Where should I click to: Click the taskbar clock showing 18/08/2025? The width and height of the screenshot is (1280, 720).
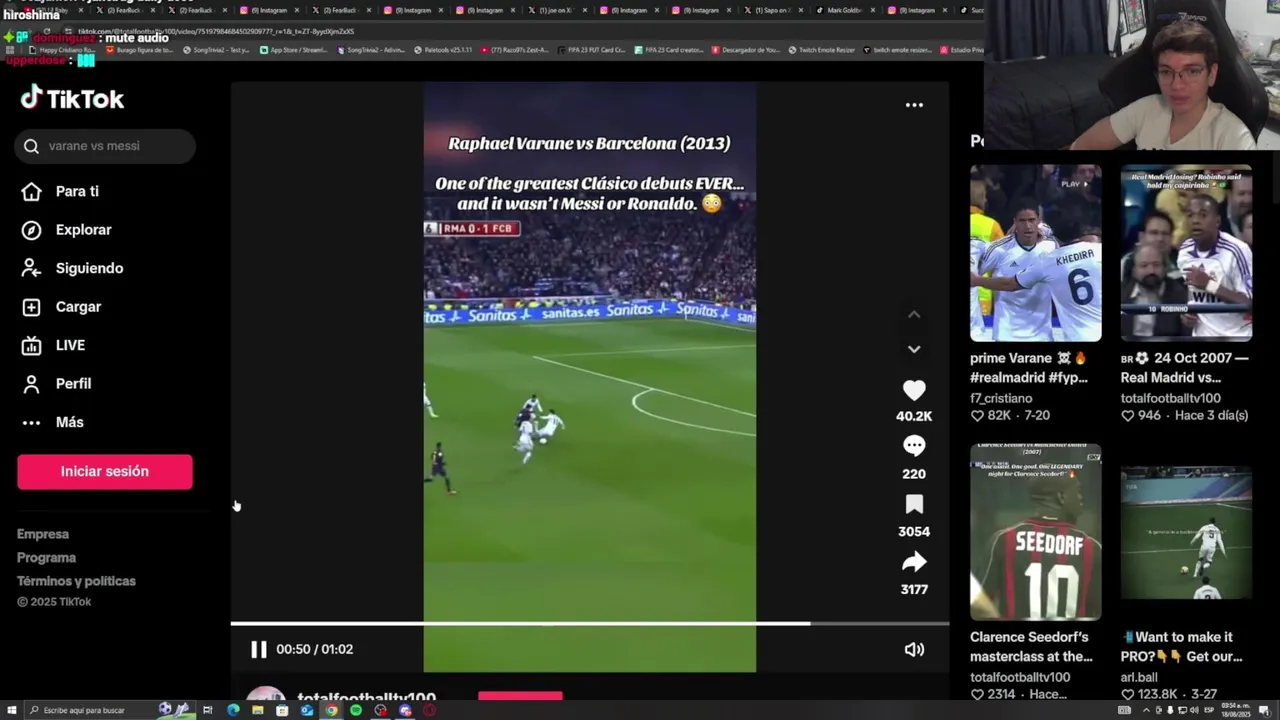click(x=1235, y=710)
